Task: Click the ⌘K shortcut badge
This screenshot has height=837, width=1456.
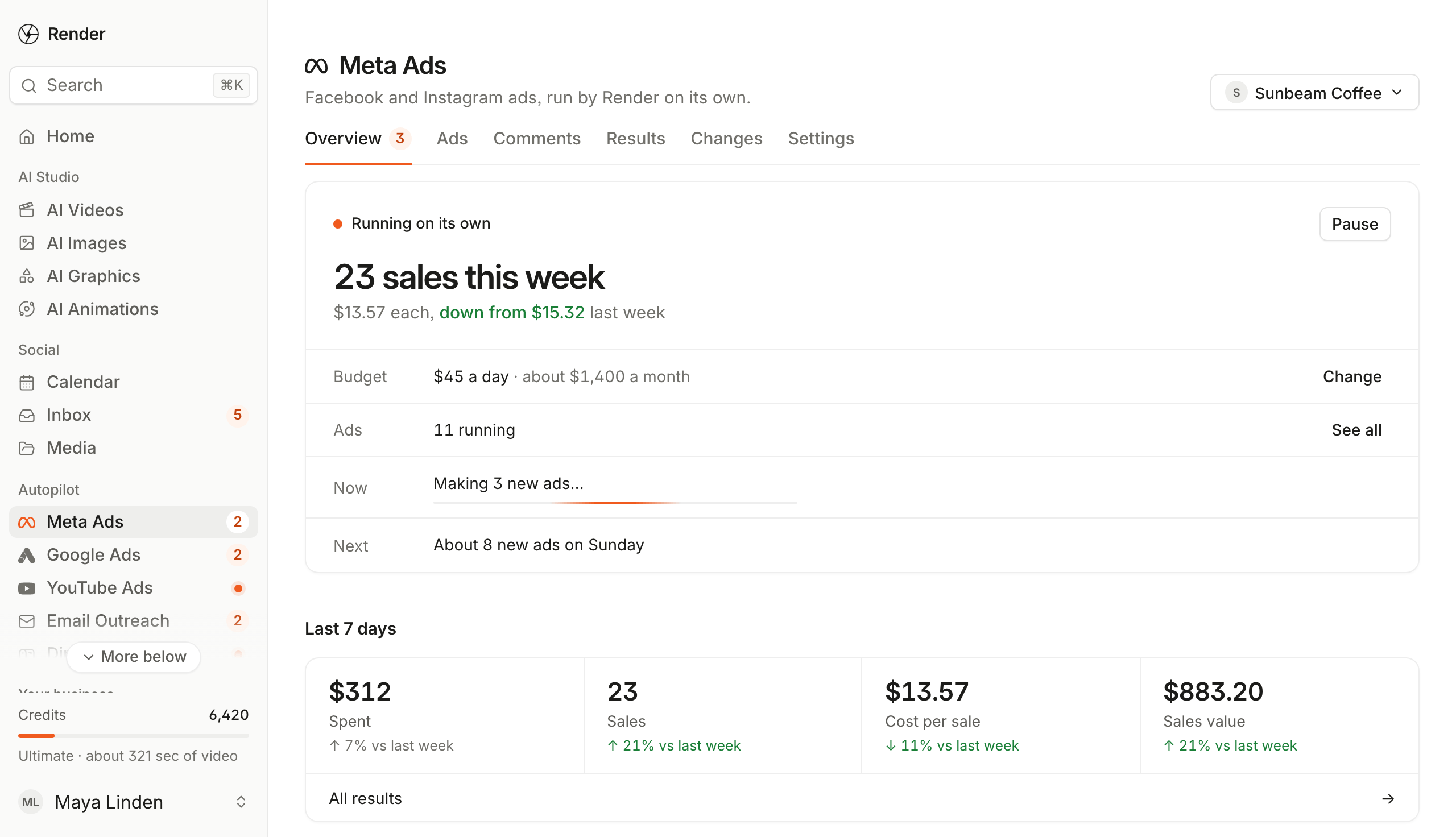Action: 231,85
